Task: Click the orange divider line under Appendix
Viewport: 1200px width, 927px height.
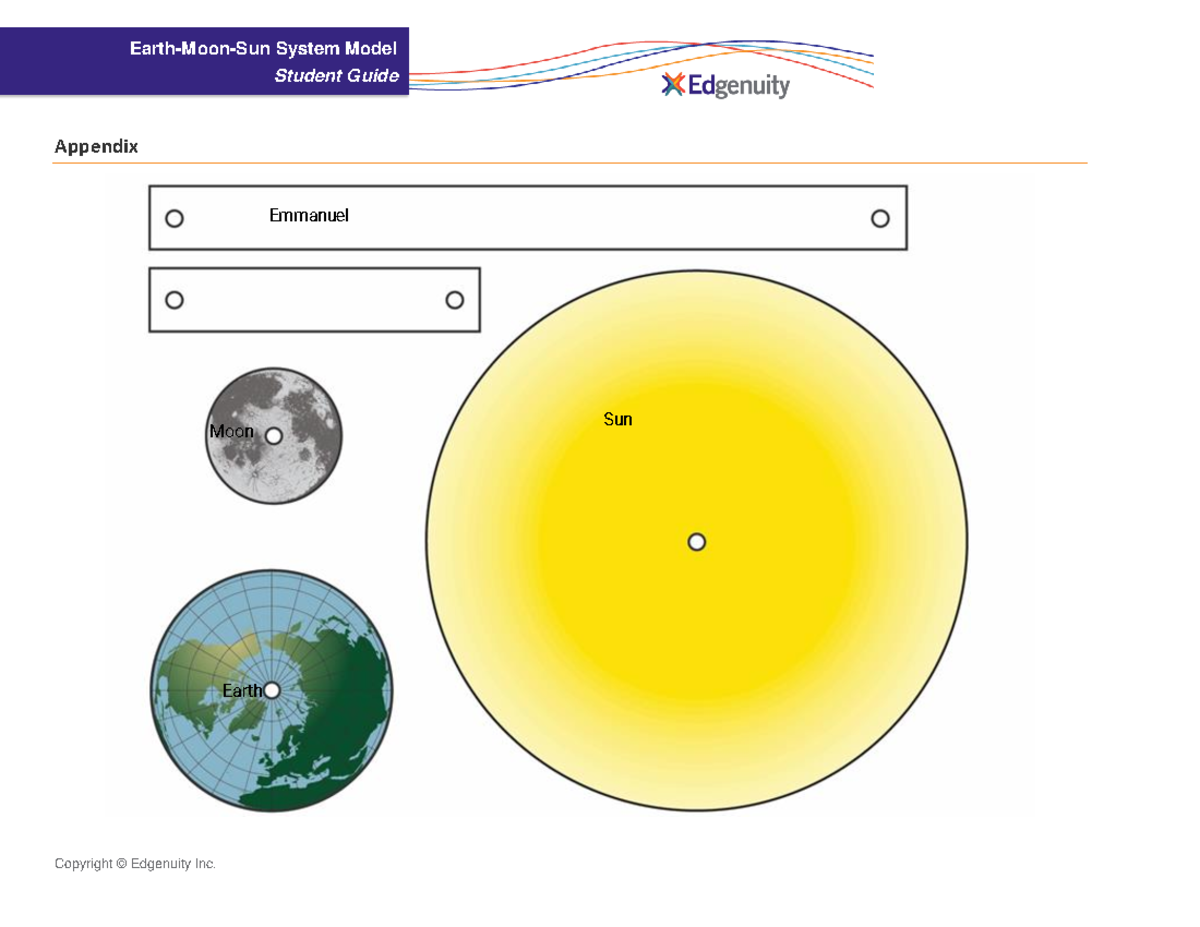Action: [x=570, y=162]
